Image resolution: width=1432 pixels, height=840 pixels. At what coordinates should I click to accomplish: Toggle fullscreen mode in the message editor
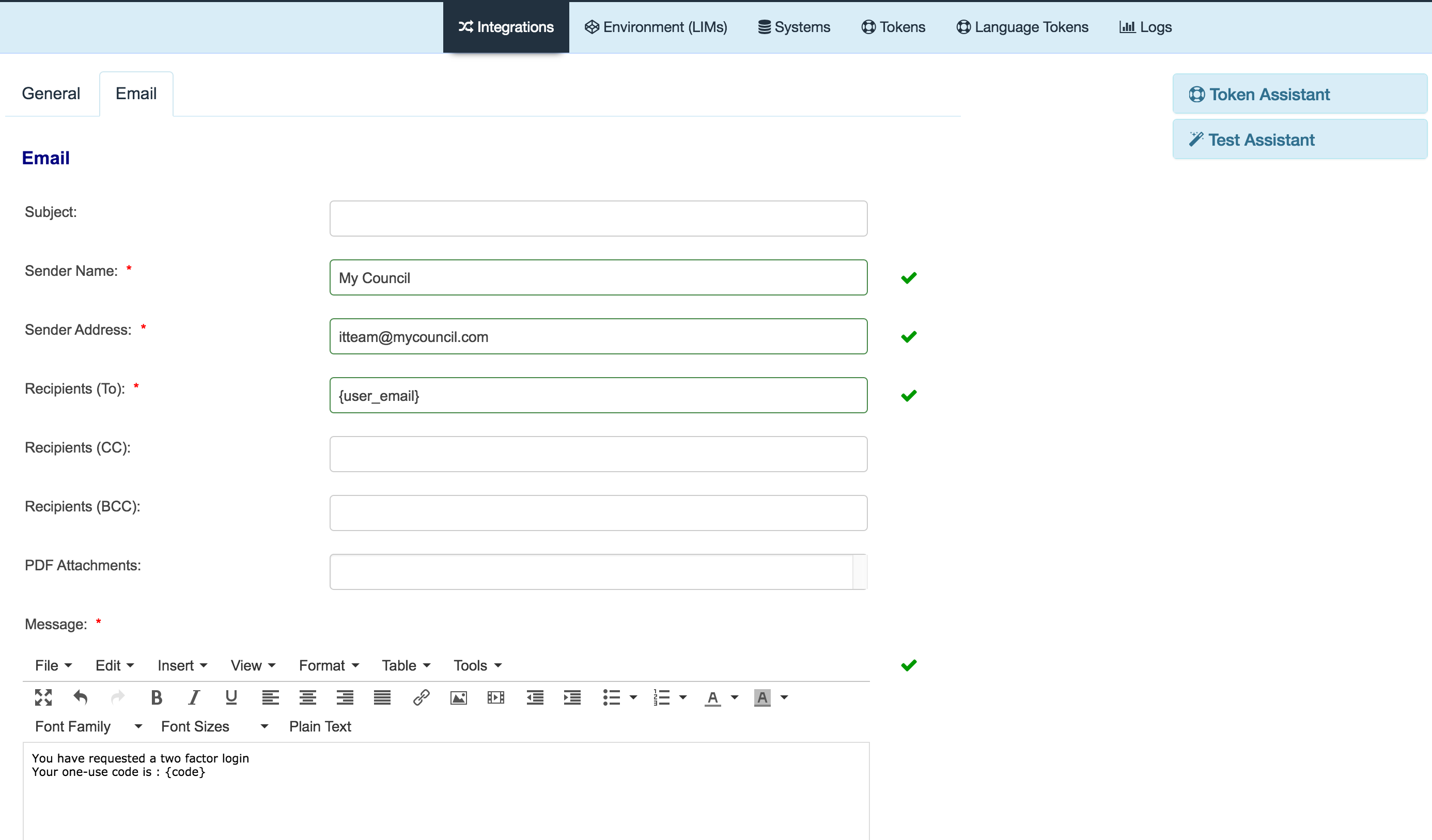pyautogui.click(x=43, y=697)
